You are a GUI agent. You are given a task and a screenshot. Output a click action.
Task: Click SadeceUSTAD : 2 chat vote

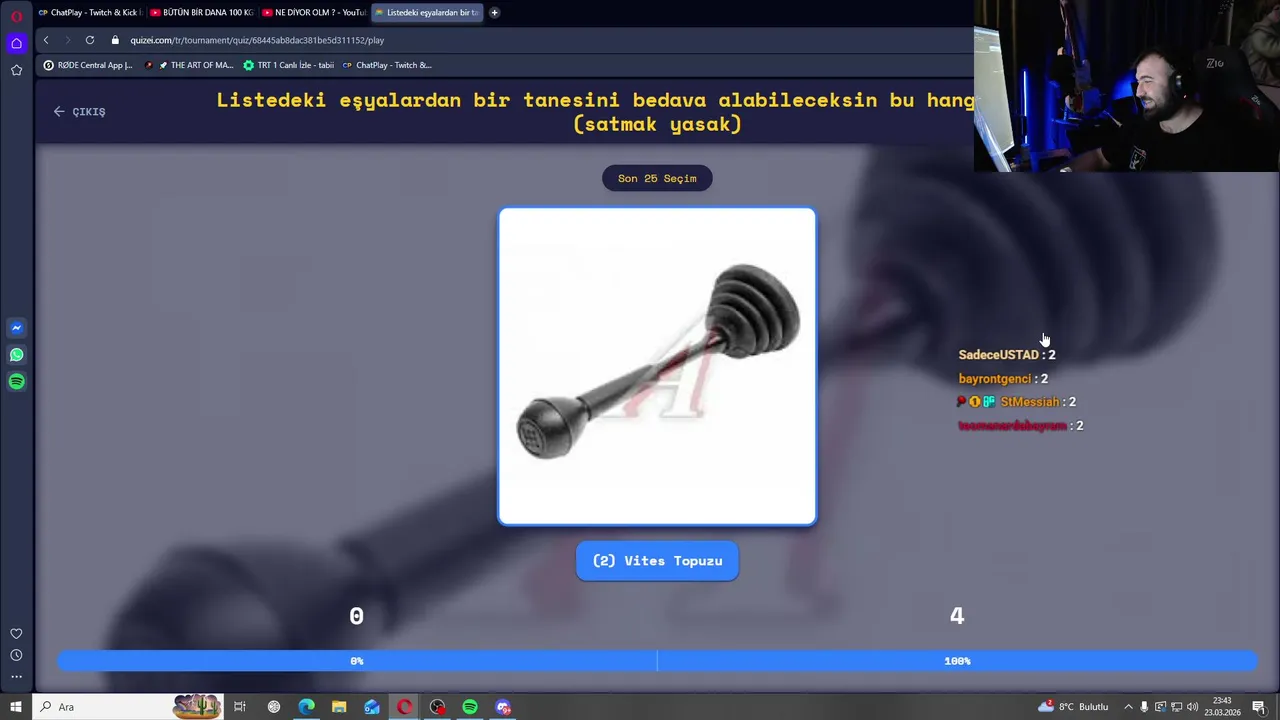coord(1007,355)
